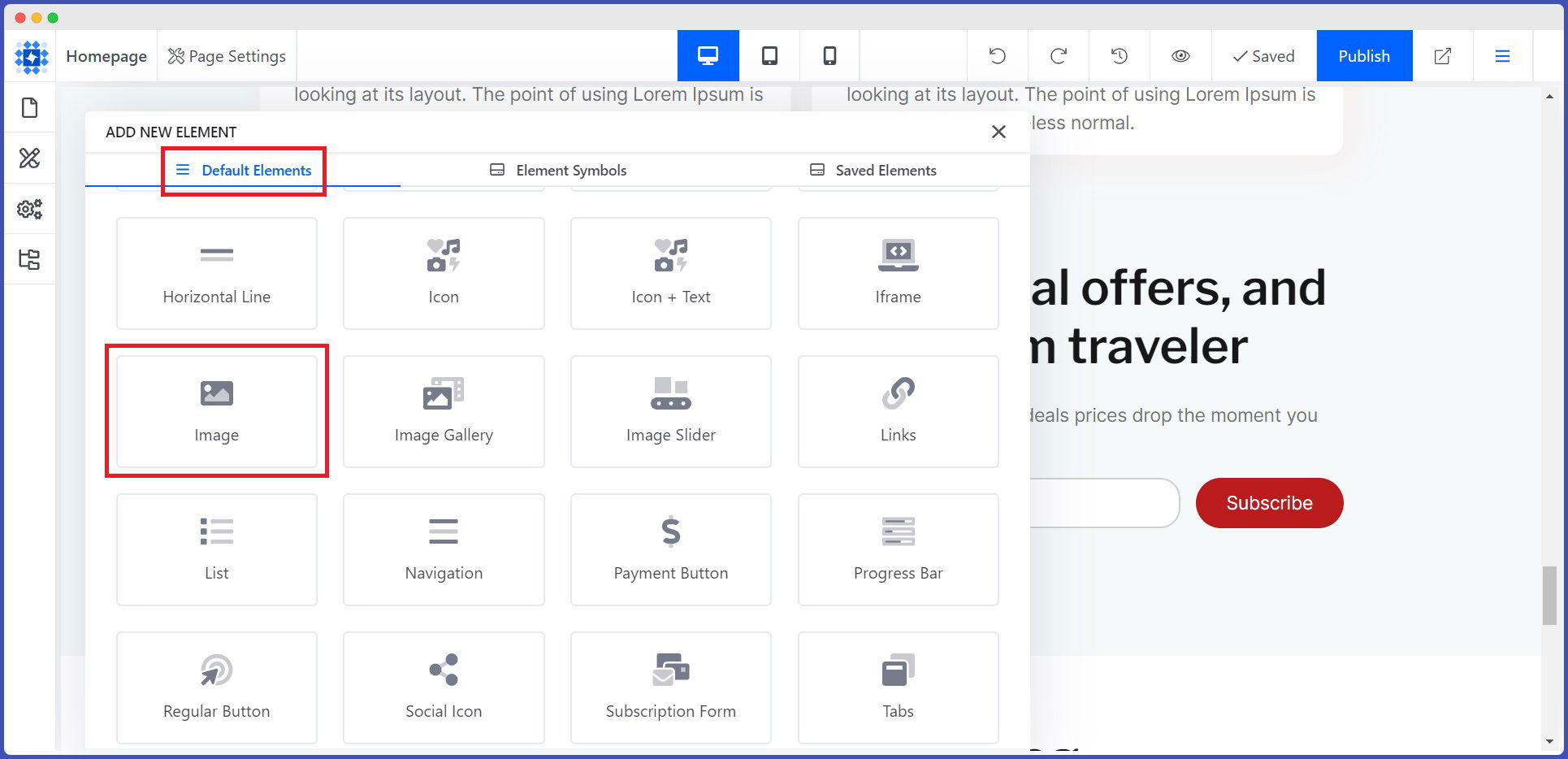The width and height of the screenshot is (1568, 759).
Task: Add a Horizontal Line element
Action: click(x=217, y=273)
